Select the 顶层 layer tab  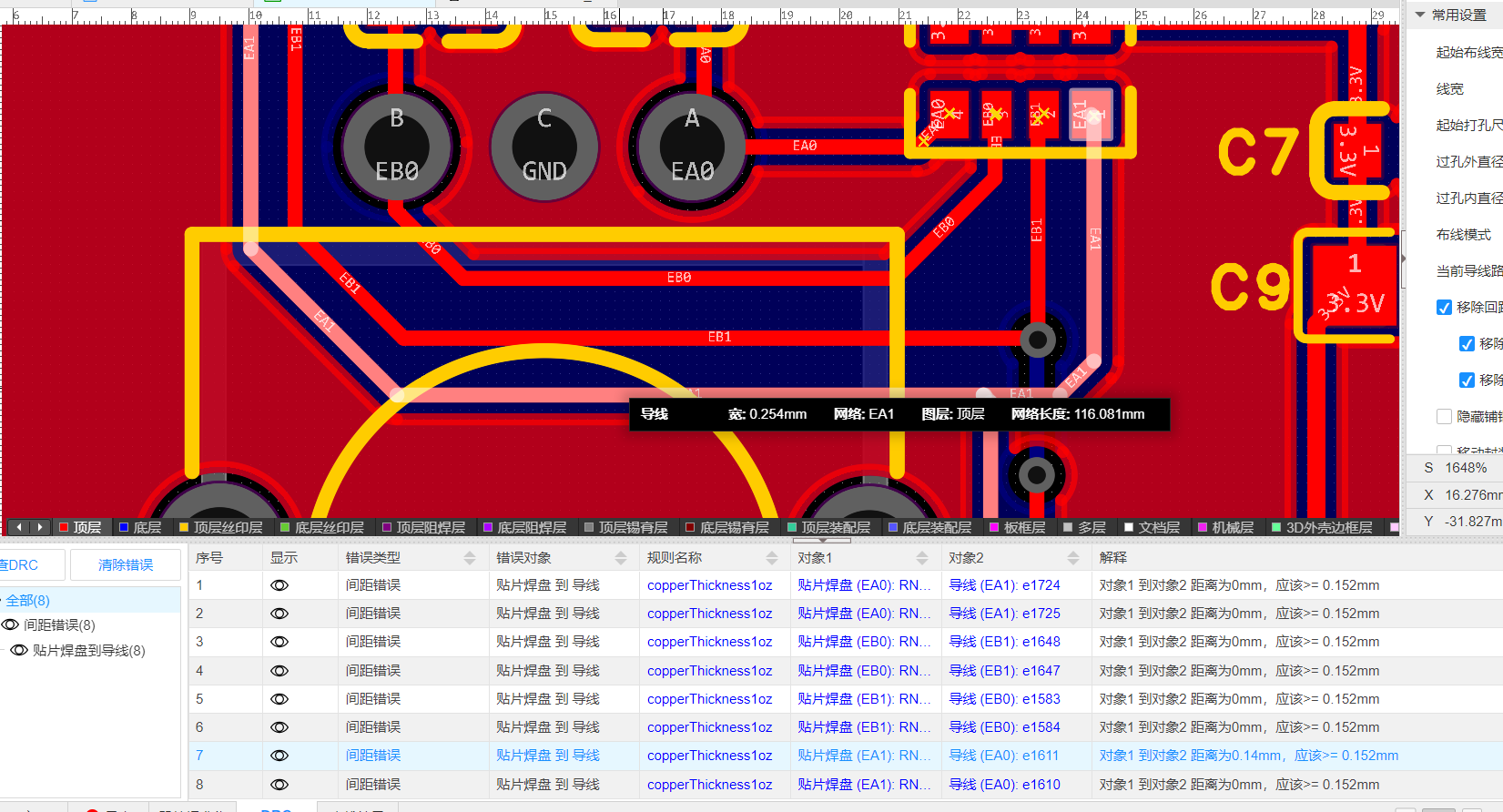[x=80, y=527]
